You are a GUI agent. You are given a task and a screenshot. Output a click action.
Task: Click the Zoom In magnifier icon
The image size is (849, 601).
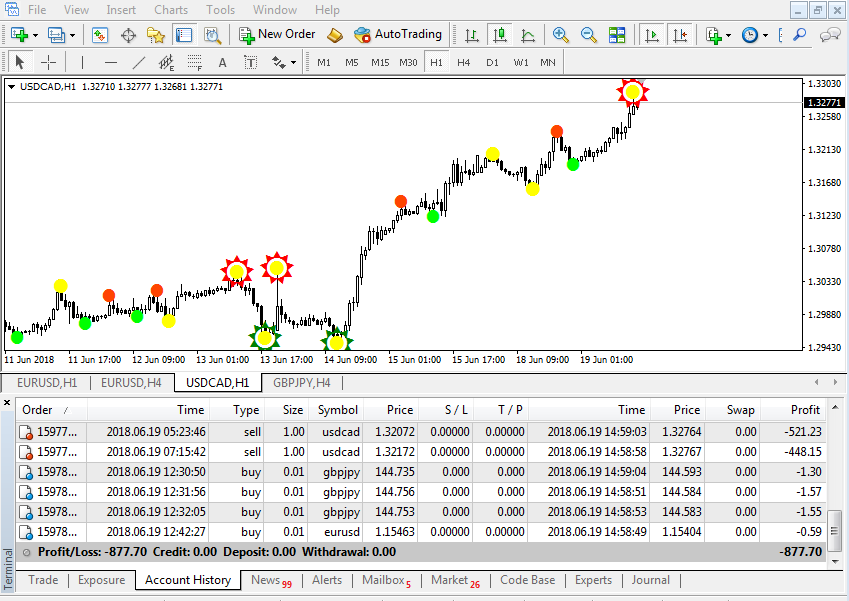(x=560, y=36)
